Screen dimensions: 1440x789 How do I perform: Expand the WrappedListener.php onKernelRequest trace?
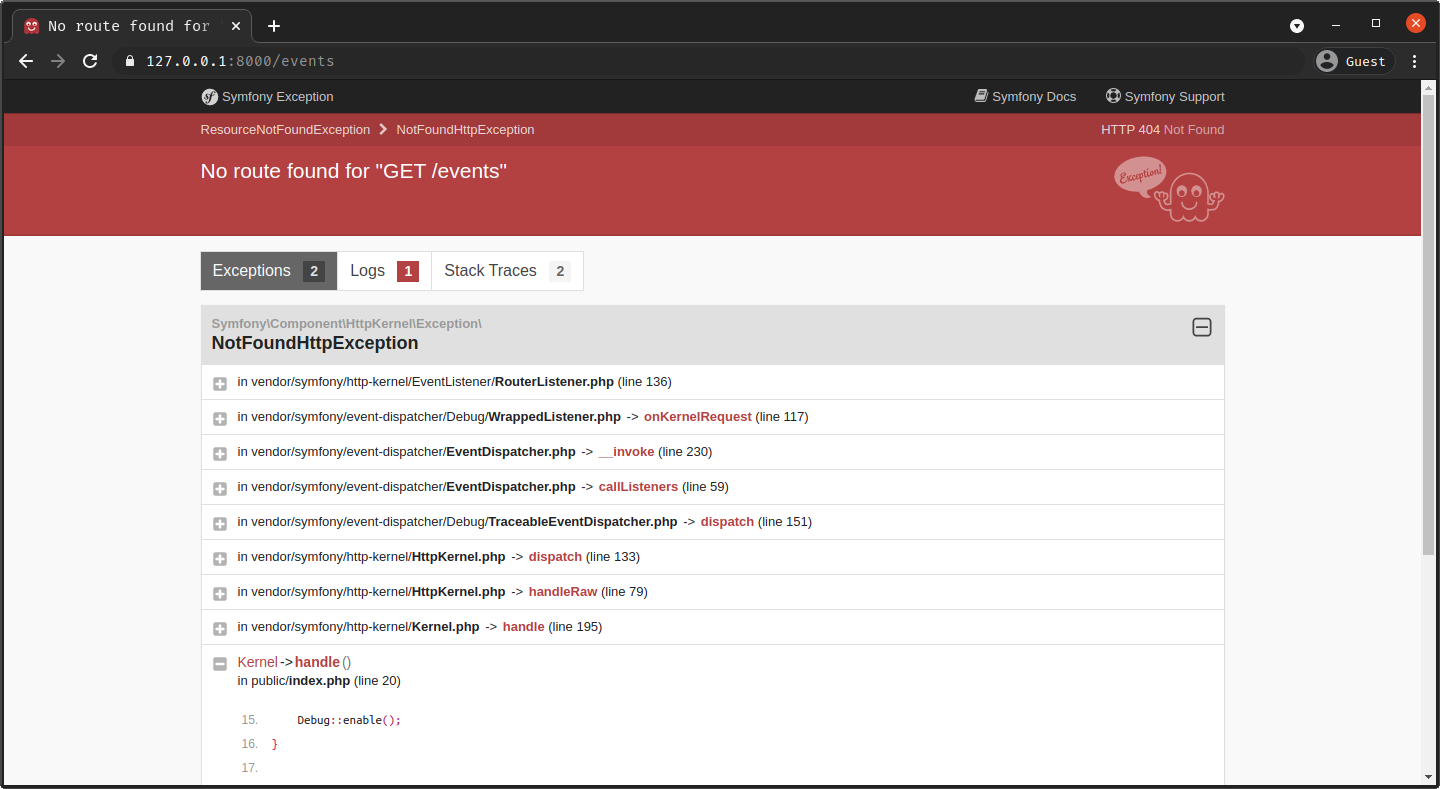[220, 418]
